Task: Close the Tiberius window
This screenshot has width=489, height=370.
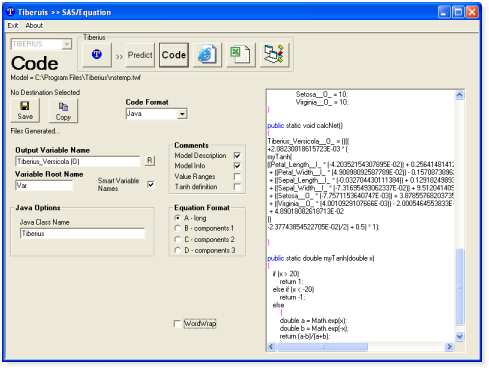Action: (x=472, y=12)
